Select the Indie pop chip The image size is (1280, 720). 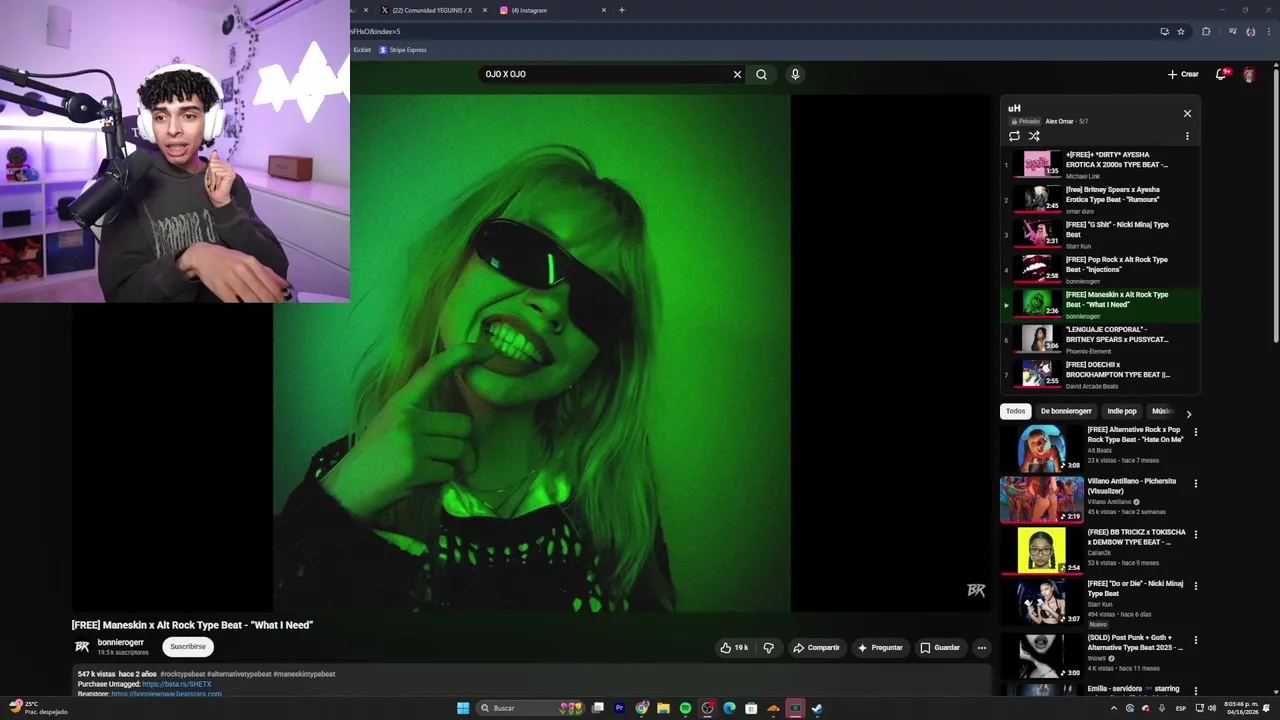point(1122,411)
